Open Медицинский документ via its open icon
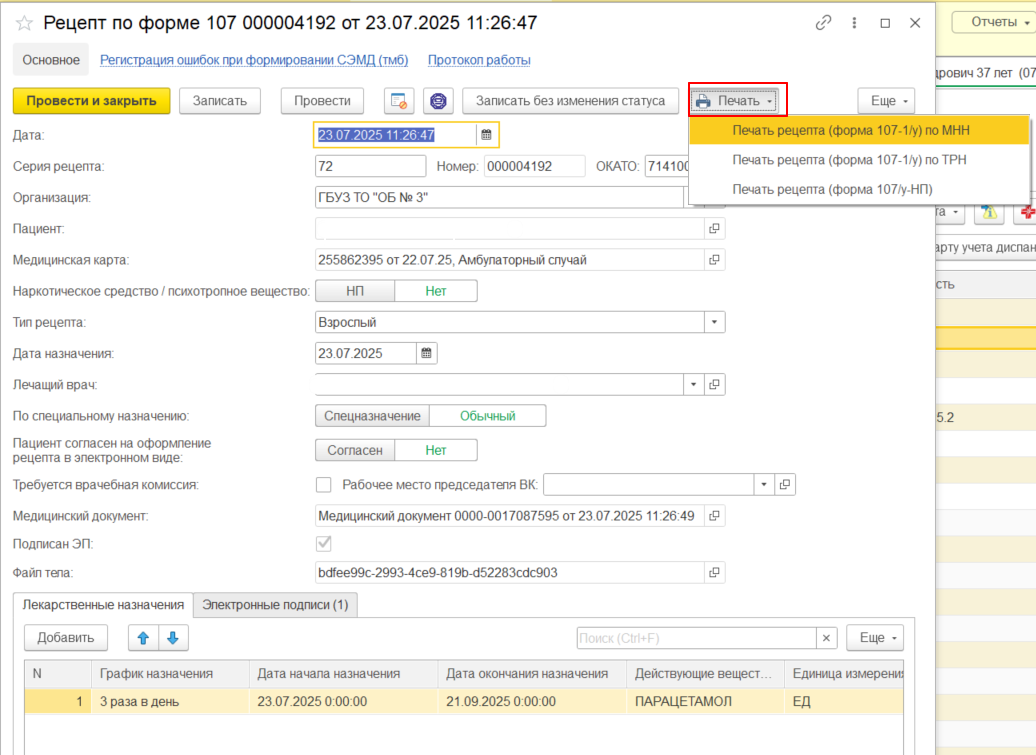This screenshot has height=755, width=1036. tap(714, 516)
